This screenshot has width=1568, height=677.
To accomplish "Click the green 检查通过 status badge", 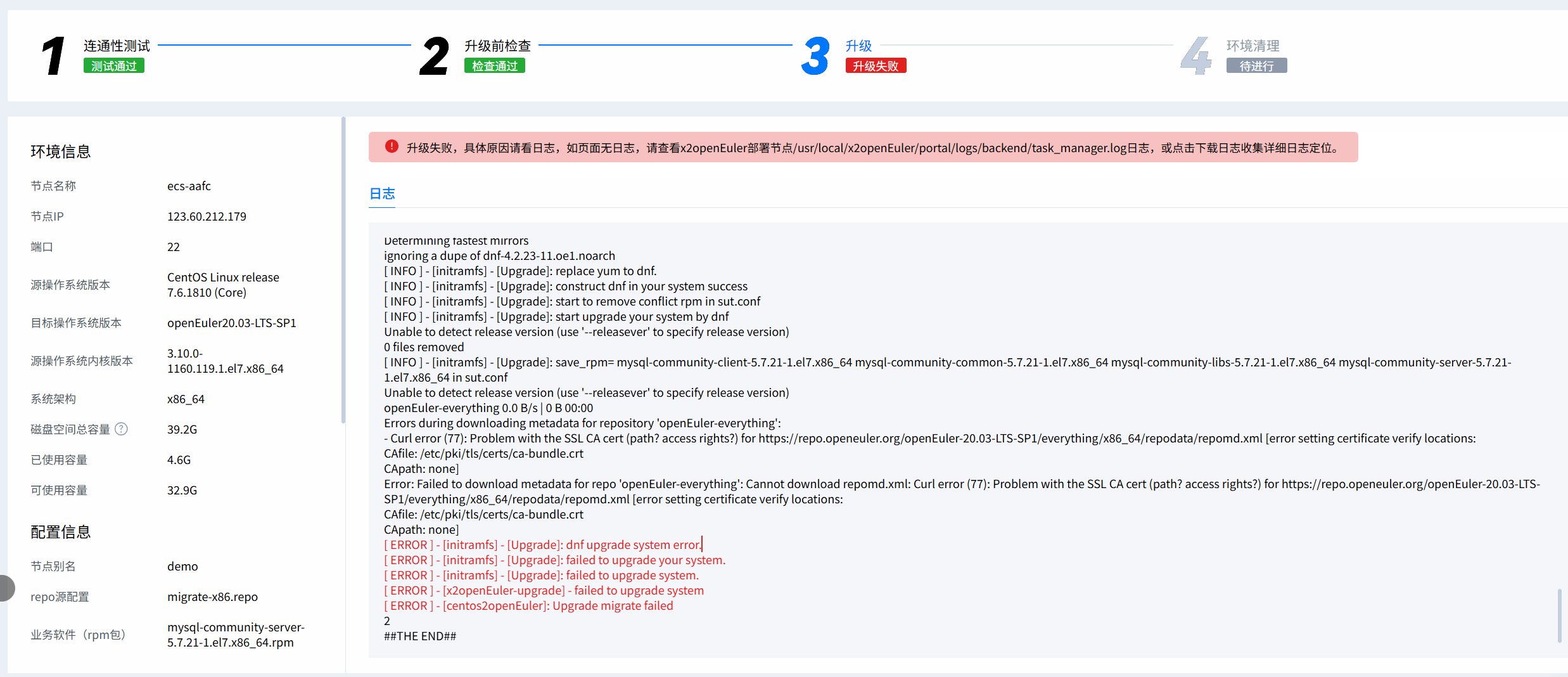I will [x=495, y=66].
